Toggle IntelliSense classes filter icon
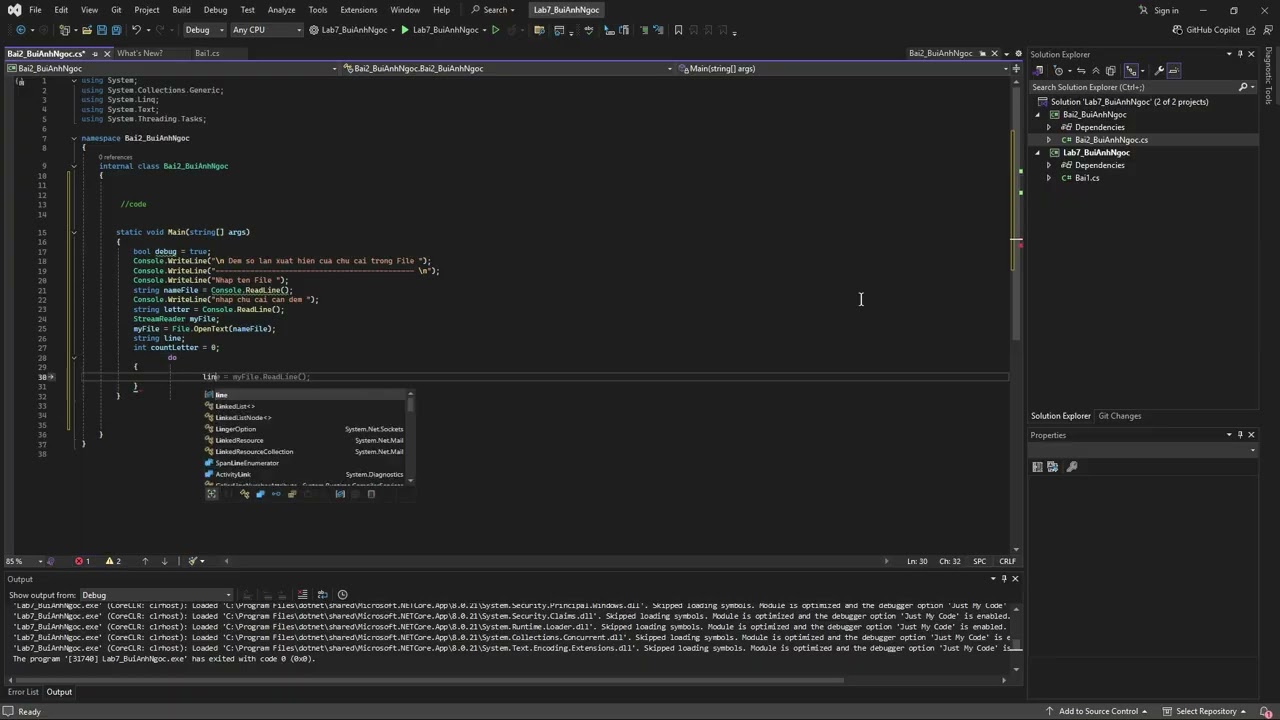The image size is (1280, 720). (244, 493)
